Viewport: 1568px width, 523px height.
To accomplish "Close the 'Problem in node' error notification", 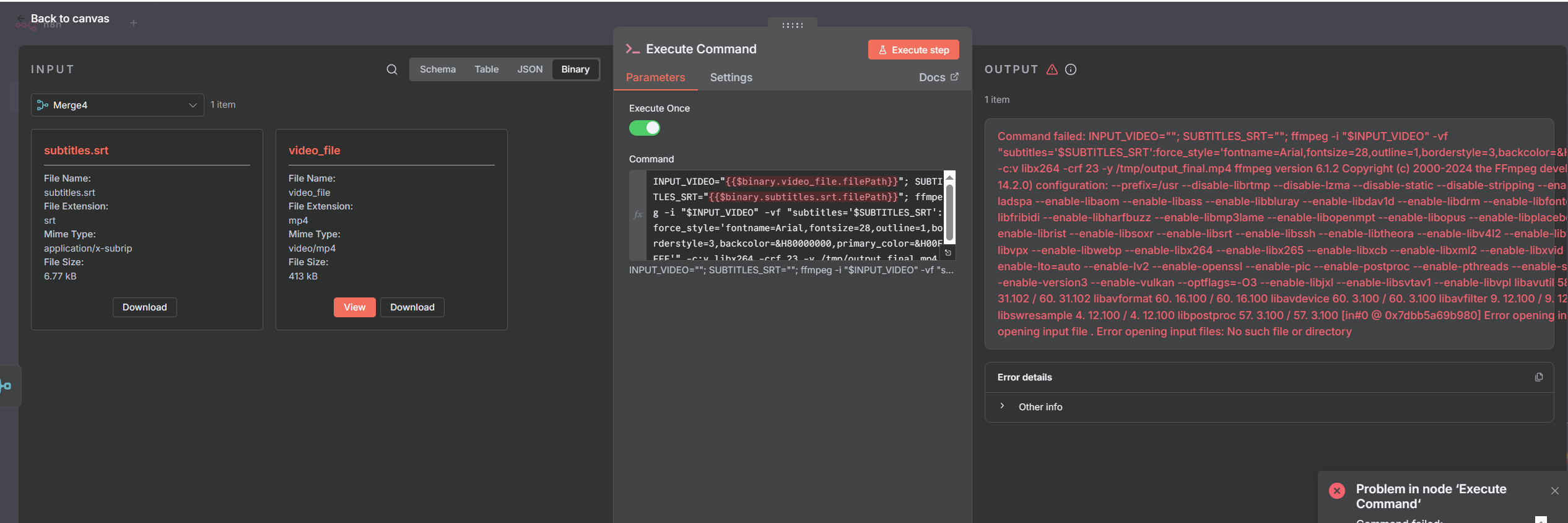I will pos(1555,491).
